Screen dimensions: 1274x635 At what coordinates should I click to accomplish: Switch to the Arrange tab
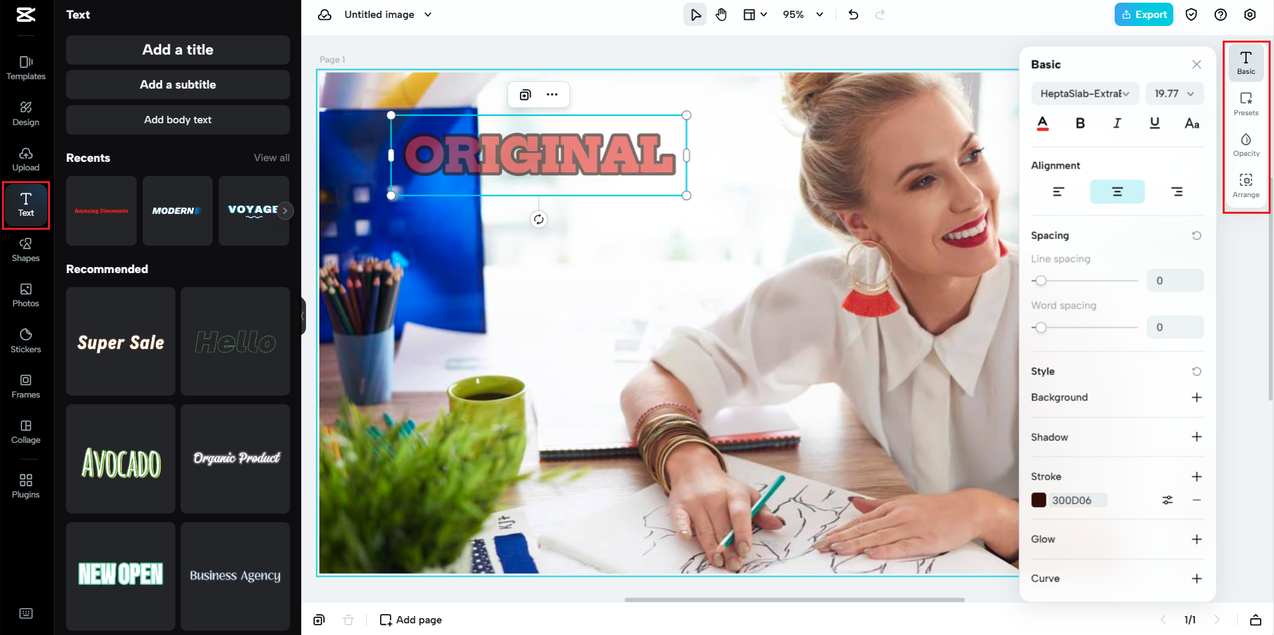pyautogui.click(x=1246, y=186)
